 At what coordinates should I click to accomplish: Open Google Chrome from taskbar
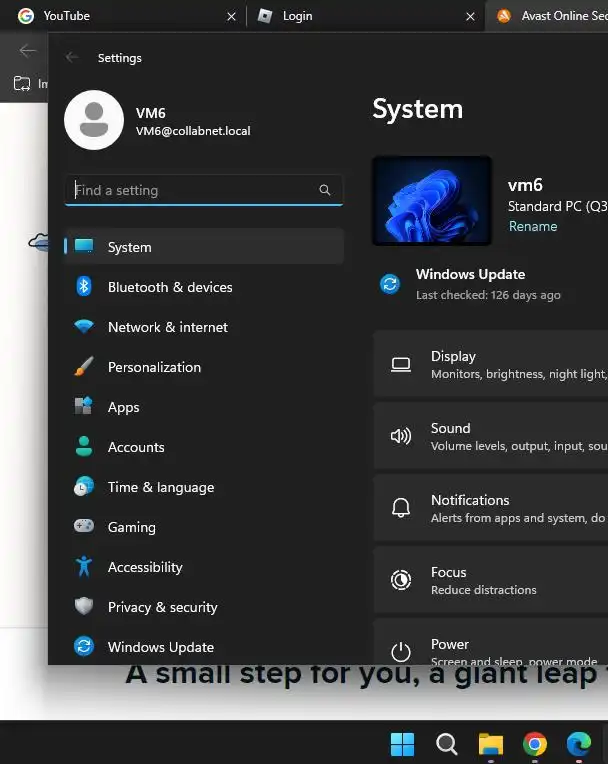point(534,744)
